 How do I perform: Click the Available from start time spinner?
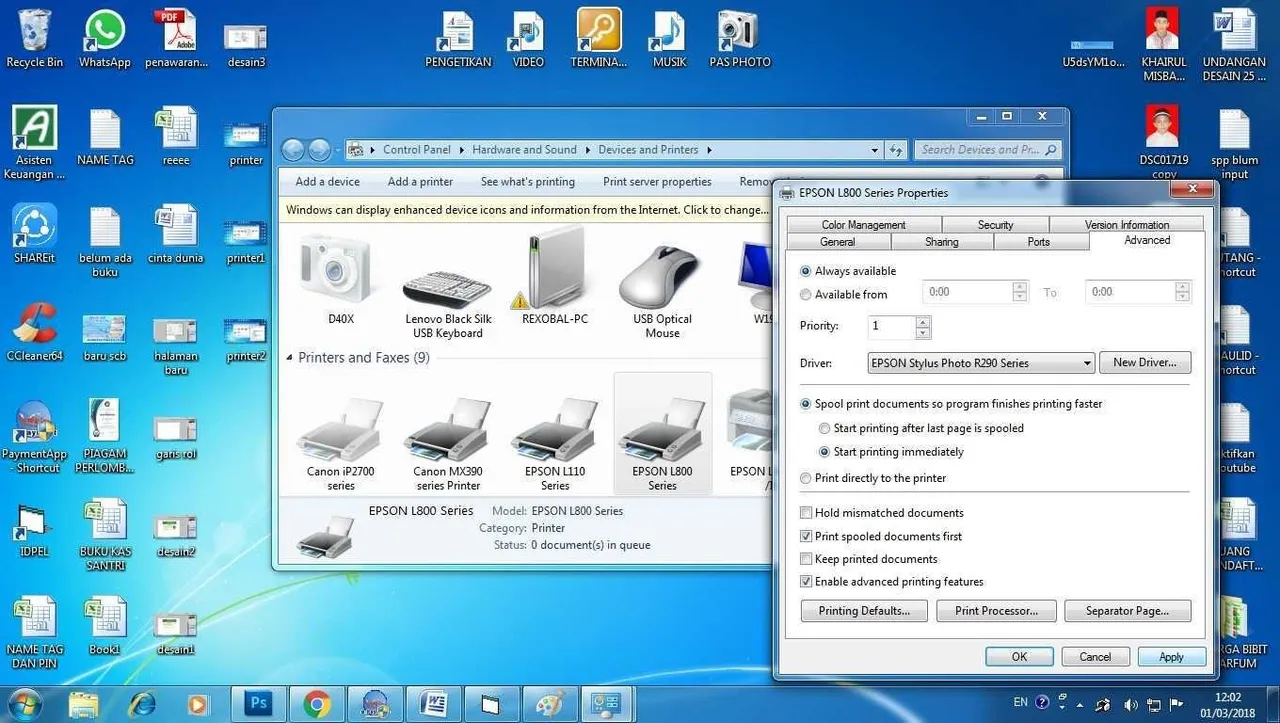pyautogui.click(x=1020, y=292)
